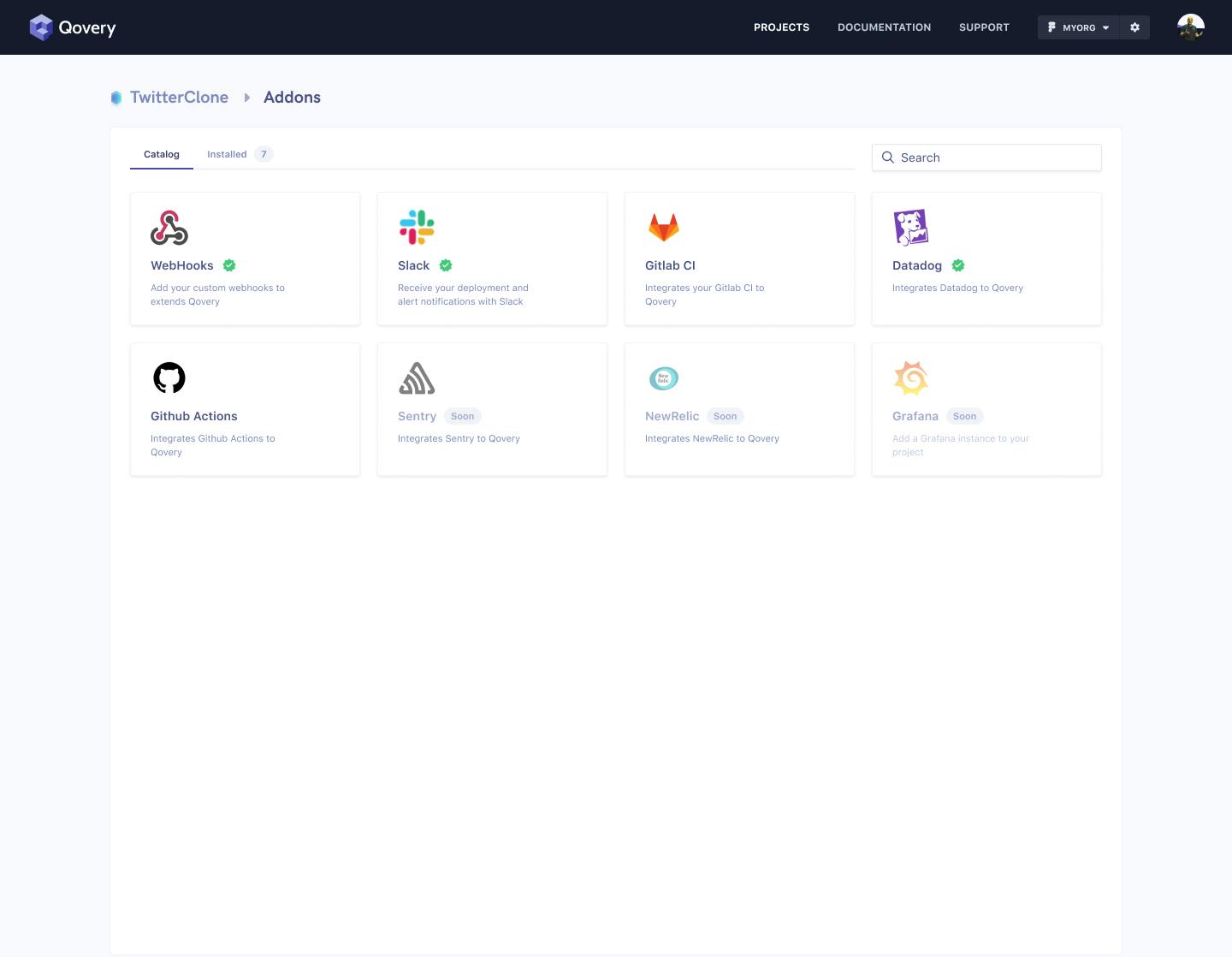This screenshot has width=1232, height=957.
Task: Click 'Integrates NewRelic to Qovery' text
Action: click(712, 438)
